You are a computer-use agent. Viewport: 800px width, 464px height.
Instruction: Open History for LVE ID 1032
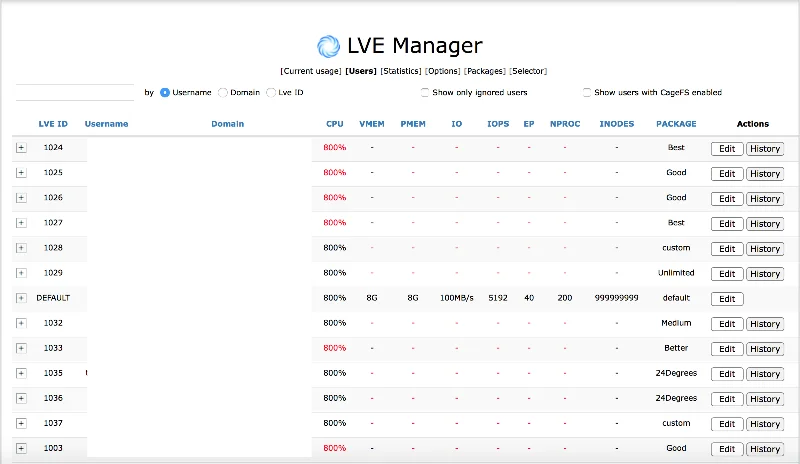click(x=765, y=324)
